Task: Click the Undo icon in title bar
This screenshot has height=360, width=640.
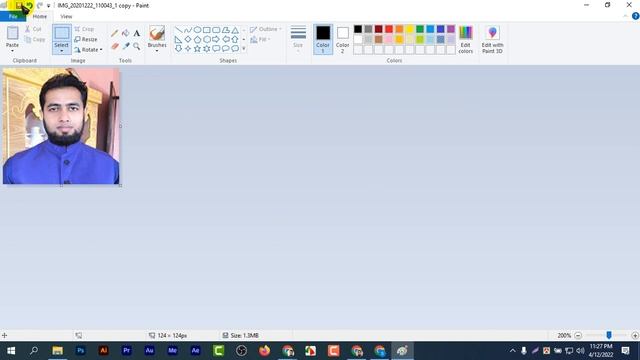Action: pyautogui.click(x=30, y=6)
